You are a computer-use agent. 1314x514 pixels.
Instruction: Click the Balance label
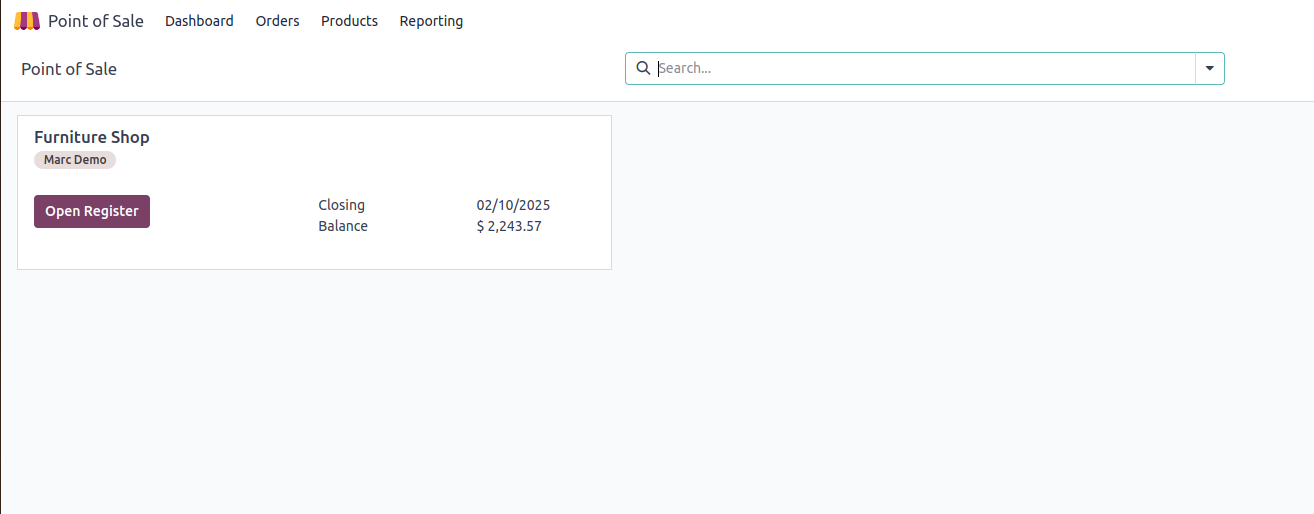pyautogui.click(x=343, y=226)
